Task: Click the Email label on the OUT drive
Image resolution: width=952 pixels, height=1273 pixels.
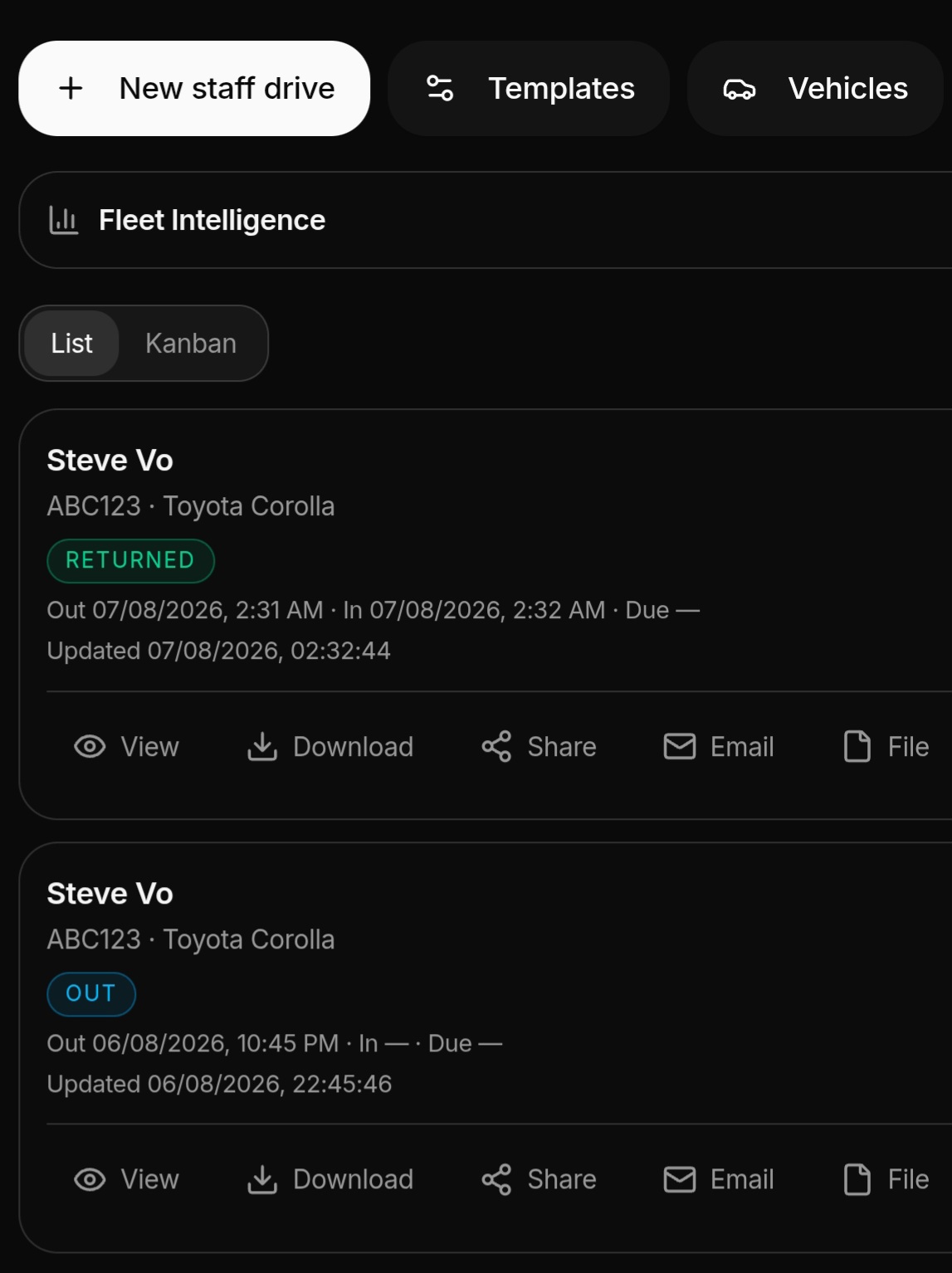Action: [x=742, y=1179]
